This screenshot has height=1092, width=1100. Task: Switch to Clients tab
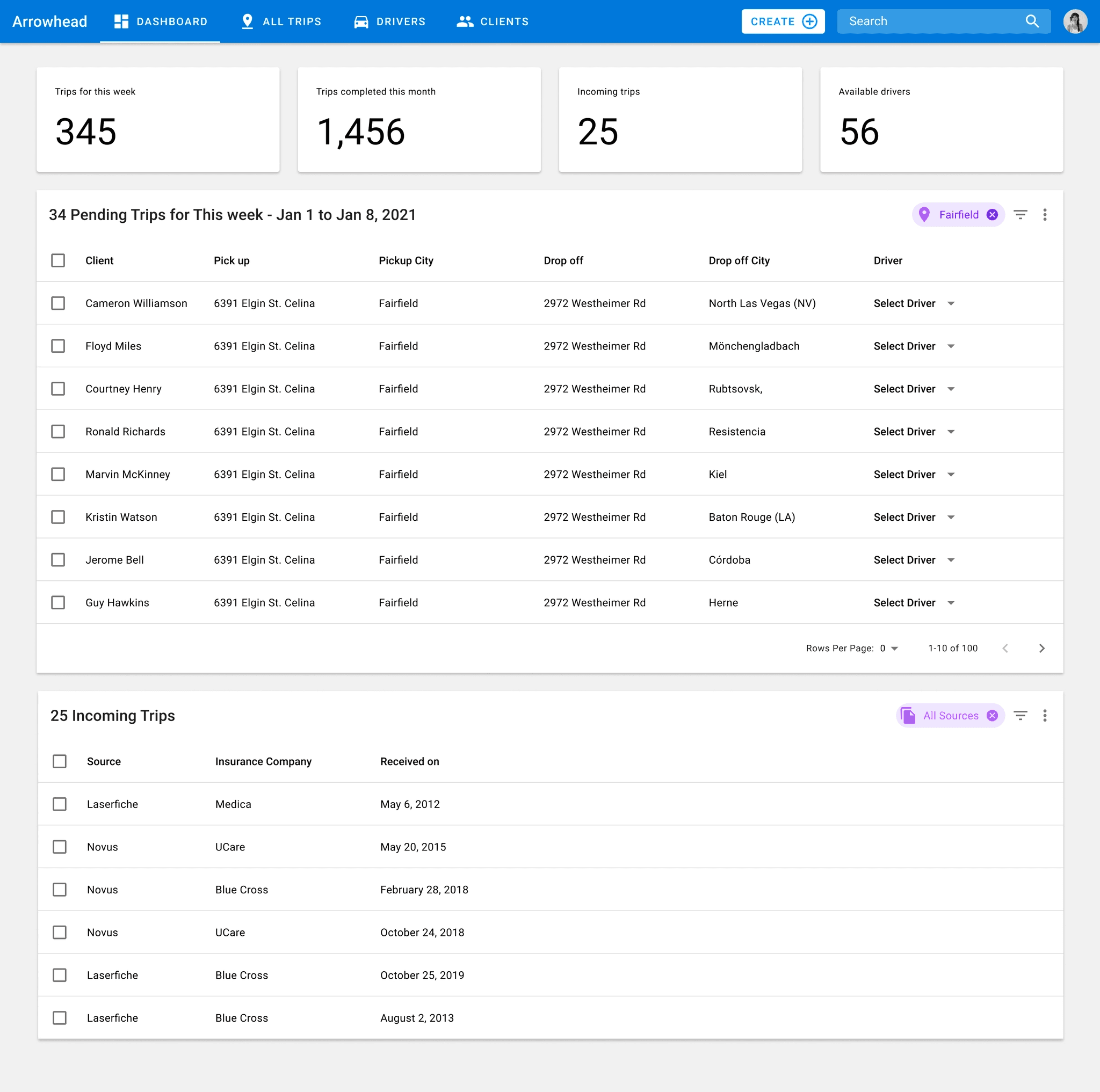tap(493, 21)
